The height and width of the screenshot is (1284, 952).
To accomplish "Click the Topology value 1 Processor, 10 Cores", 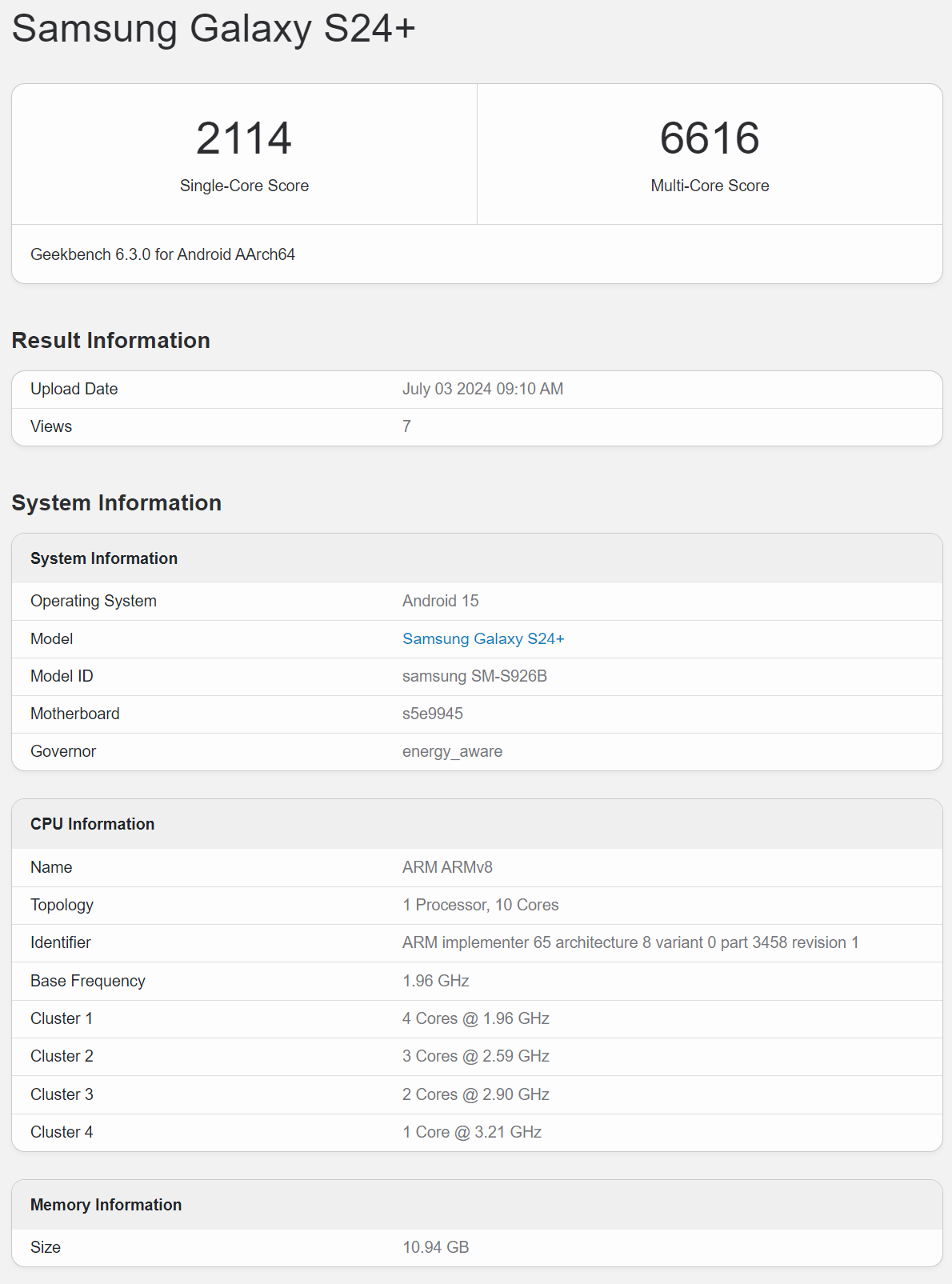I will (480, 905).
